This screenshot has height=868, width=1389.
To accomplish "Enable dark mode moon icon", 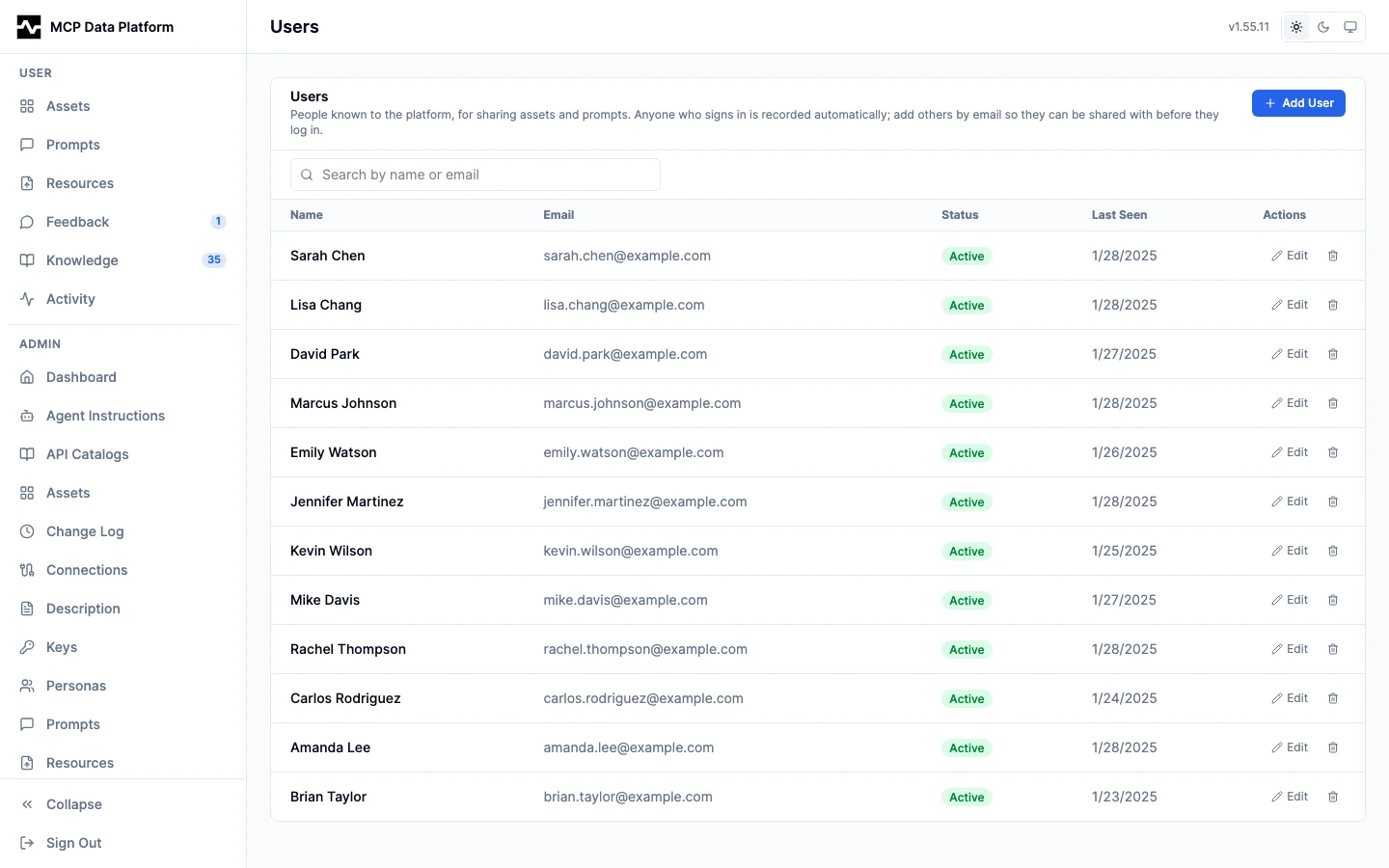I will click(x=1323, y=27).
